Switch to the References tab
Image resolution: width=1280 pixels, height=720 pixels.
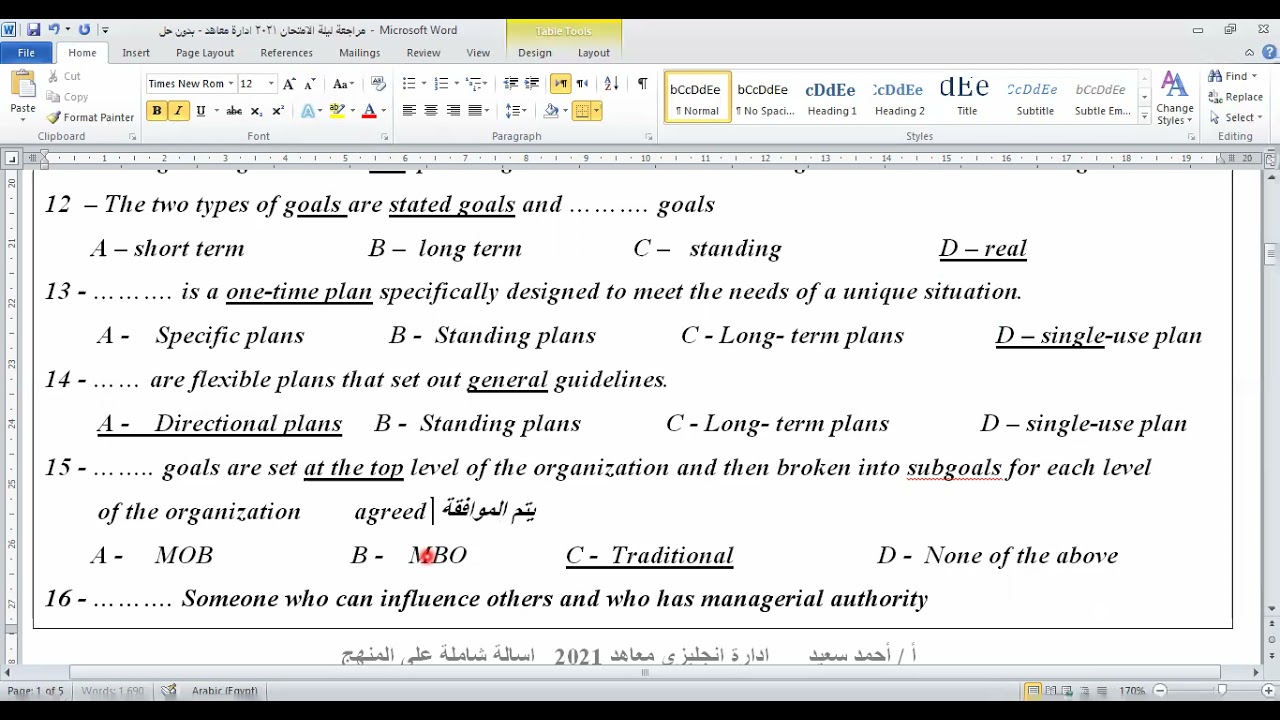[x=287, y=53]
